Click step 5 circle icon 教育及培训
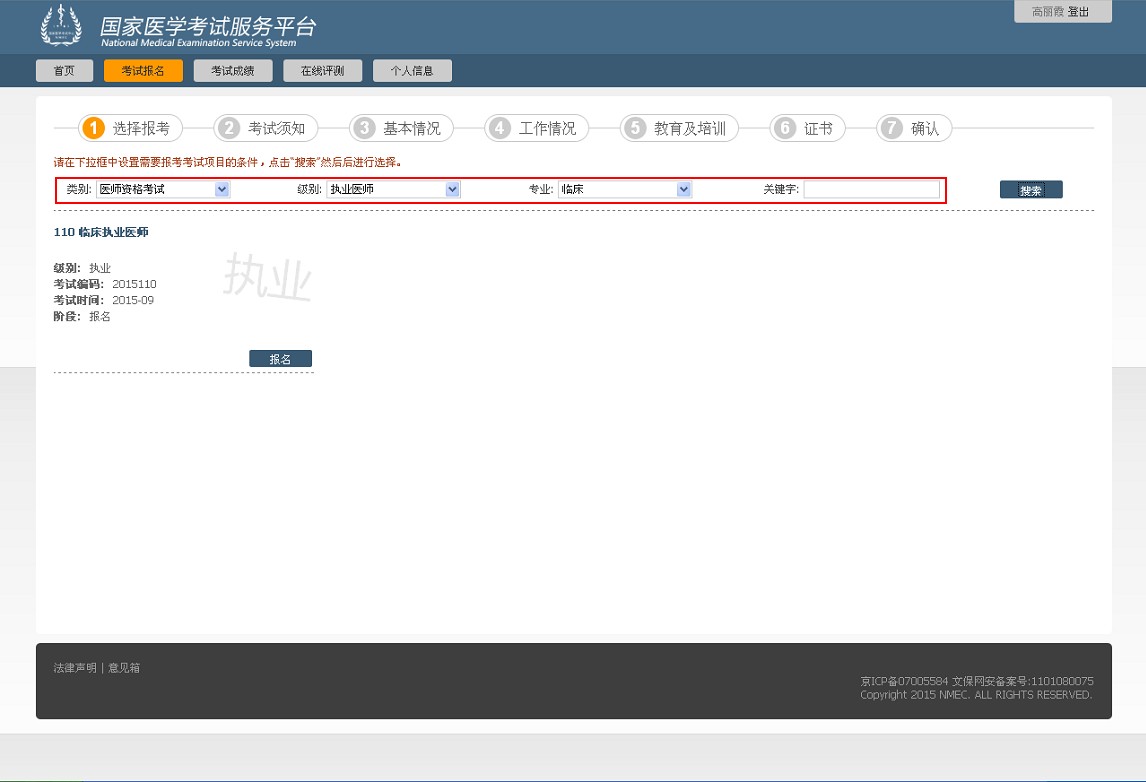The image size is (1146, 782). 635,128
